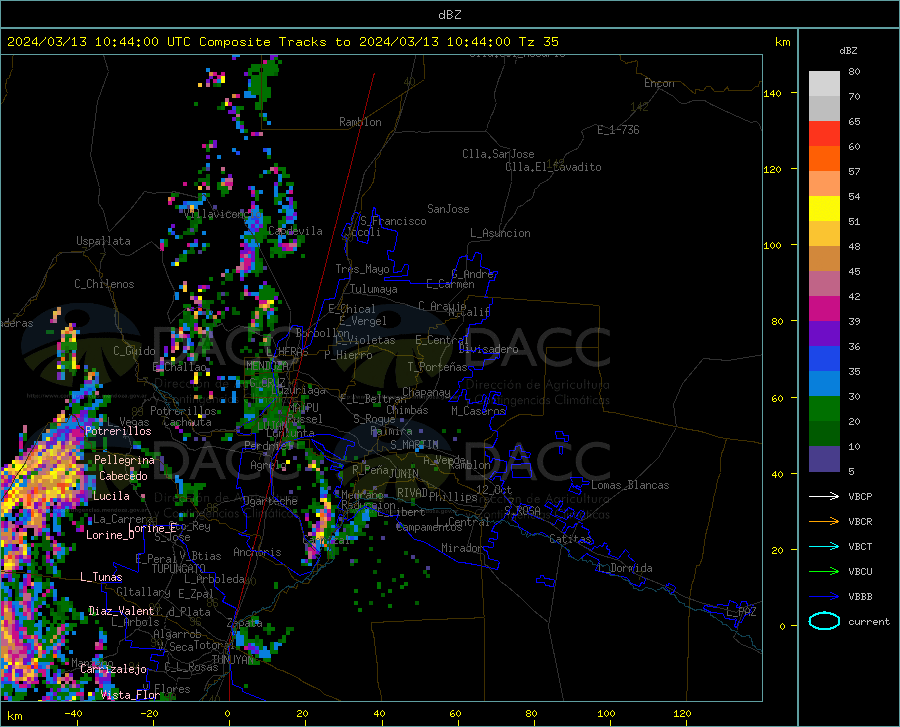The image size is (900, 727).
Task: Click the S_MARTIN map label
Action: 414,445
